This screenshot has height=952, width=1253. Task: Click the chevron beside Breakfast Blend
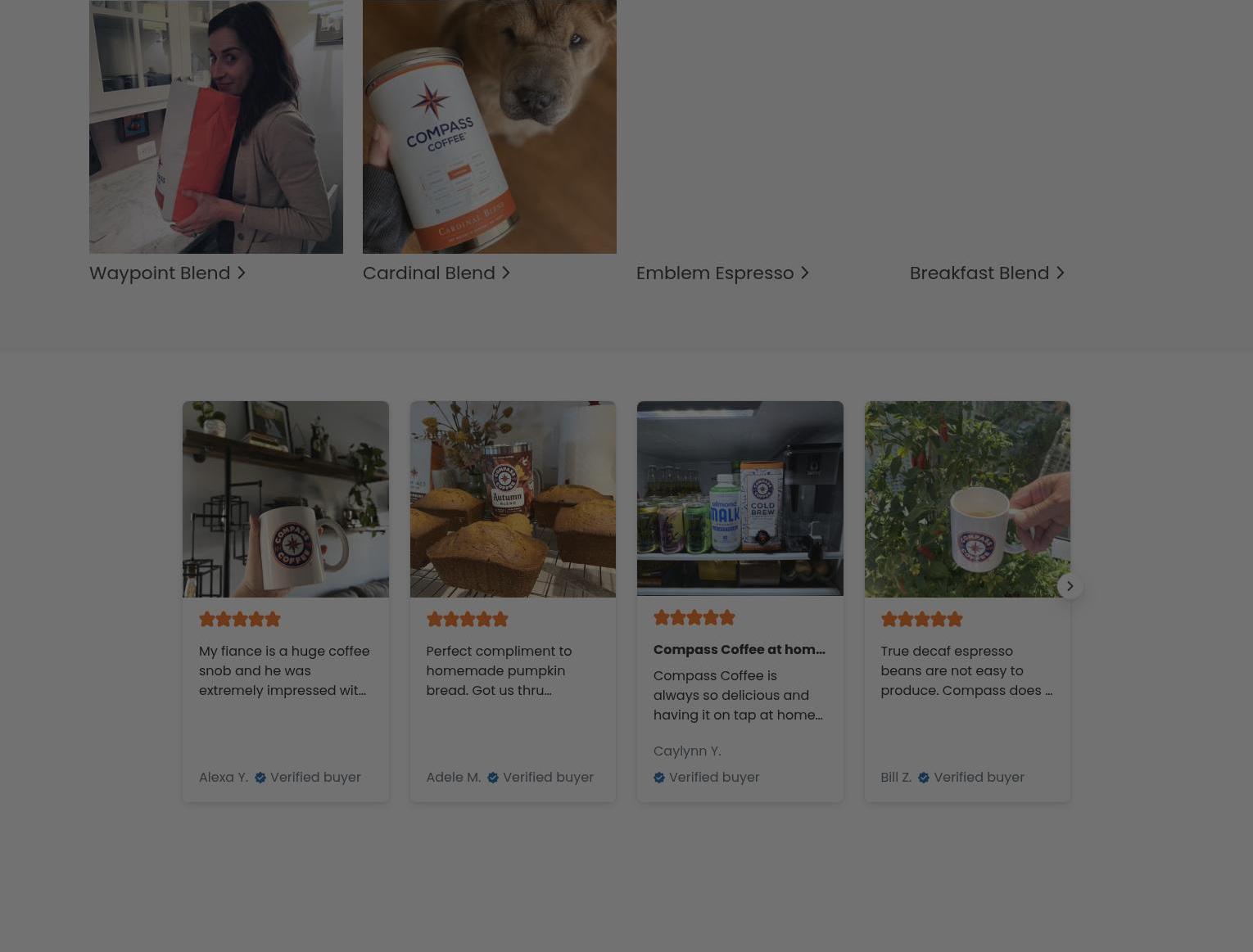(1060, 273)
